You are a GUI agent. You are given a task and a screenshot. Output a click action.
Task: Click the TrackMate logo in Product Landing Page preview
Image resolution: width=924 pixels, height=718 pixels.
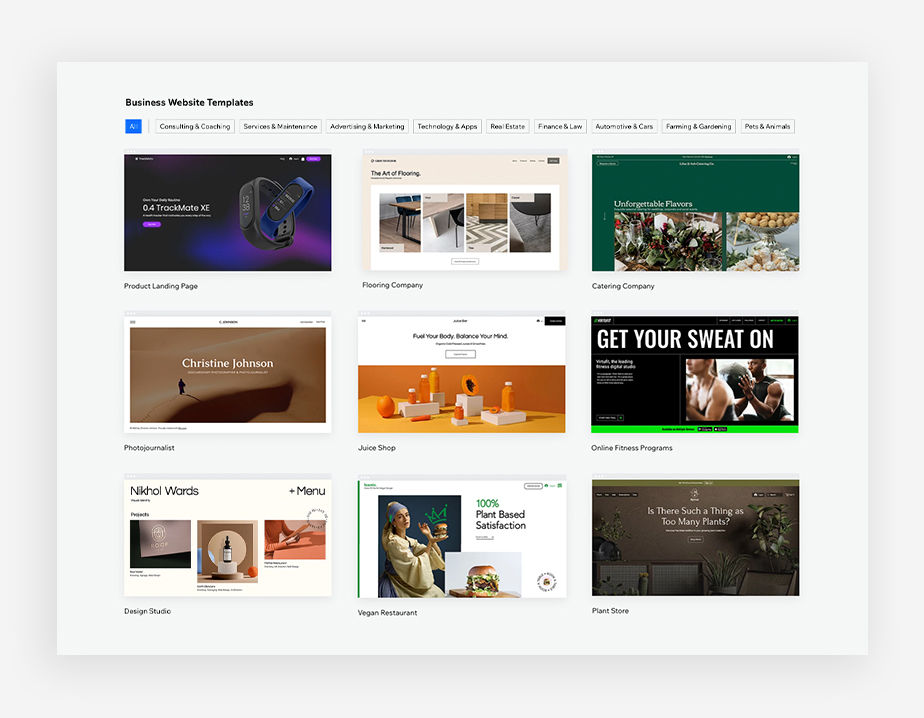pyautogui.click(x=144, y=158)
